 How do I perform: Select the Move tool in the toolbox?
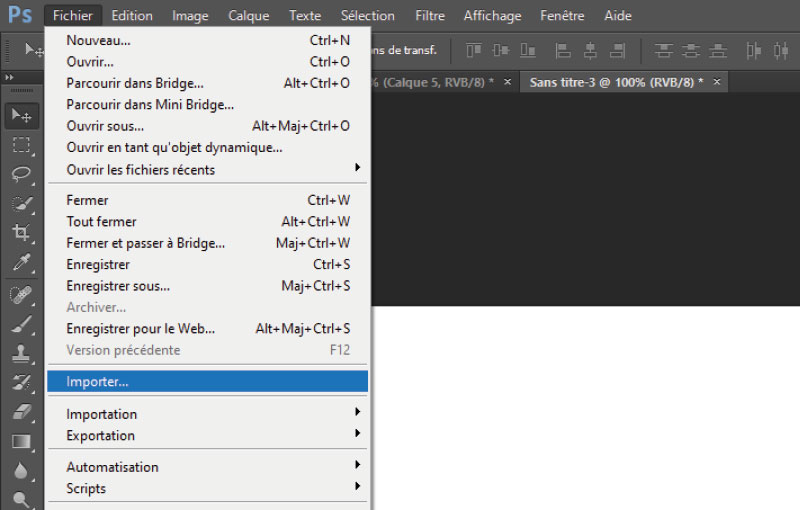(22, 116)
